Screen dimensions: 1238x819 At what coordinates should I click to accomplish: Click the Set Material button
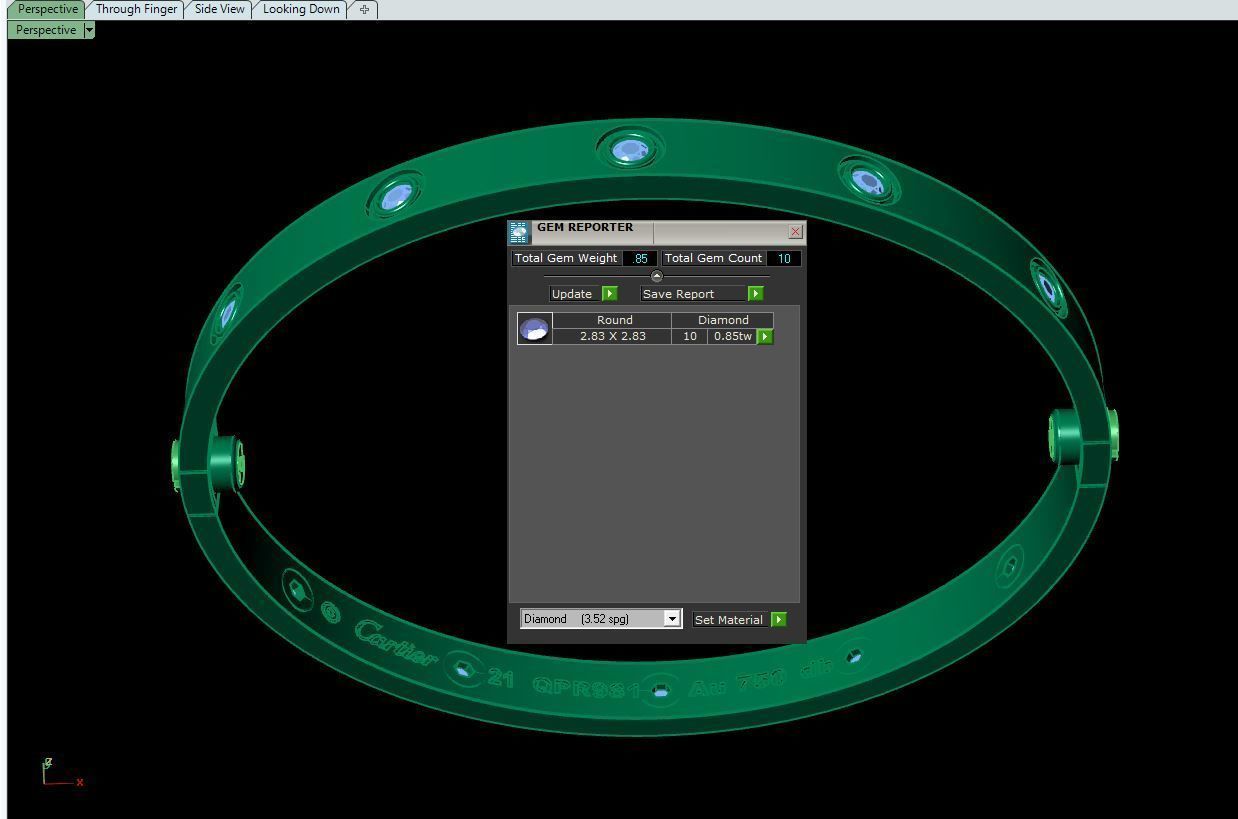[x=730, y=620]
